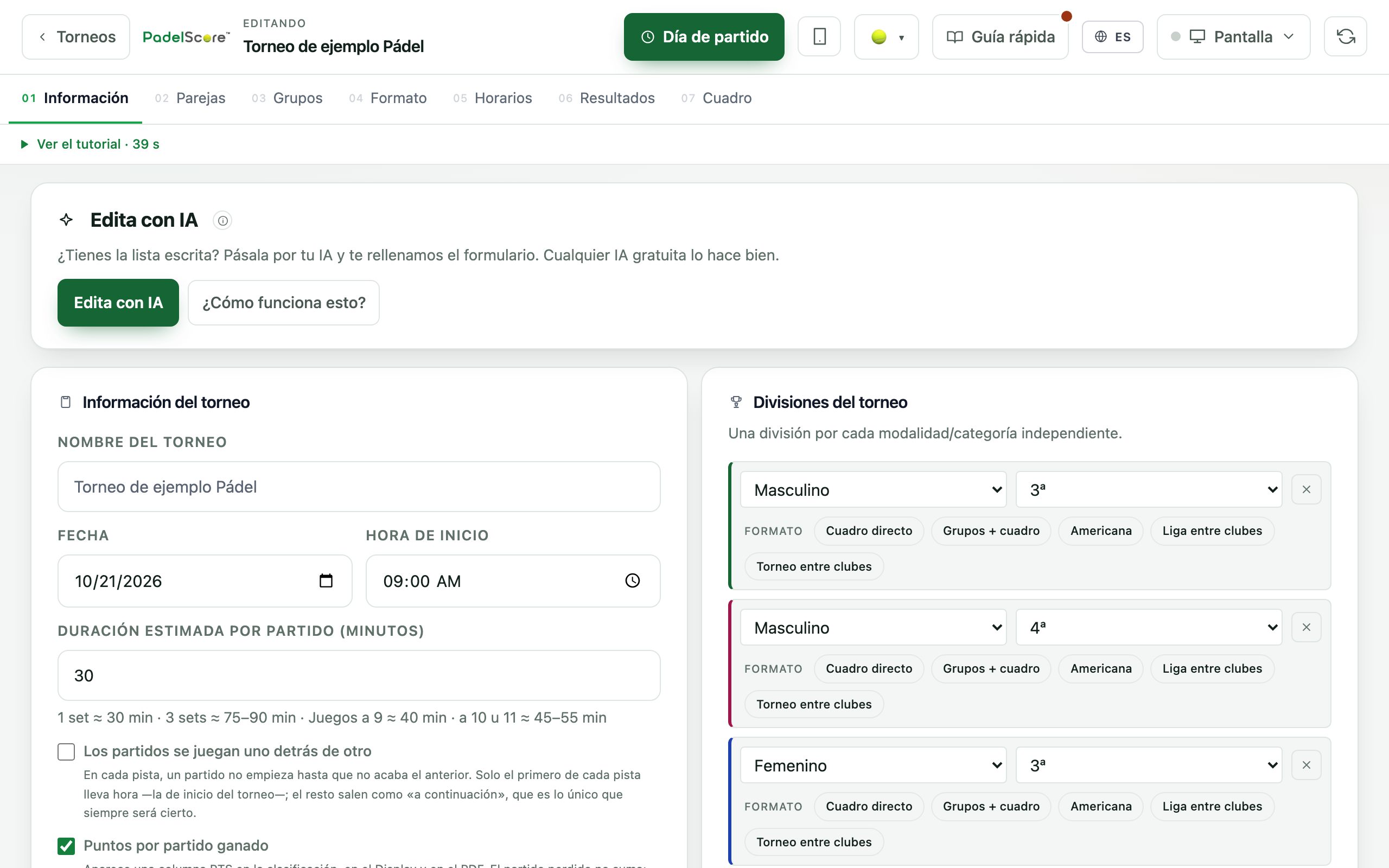Open the 4ª category dropdown
The image size is (1389, 868).
[x=1149, y=628]
